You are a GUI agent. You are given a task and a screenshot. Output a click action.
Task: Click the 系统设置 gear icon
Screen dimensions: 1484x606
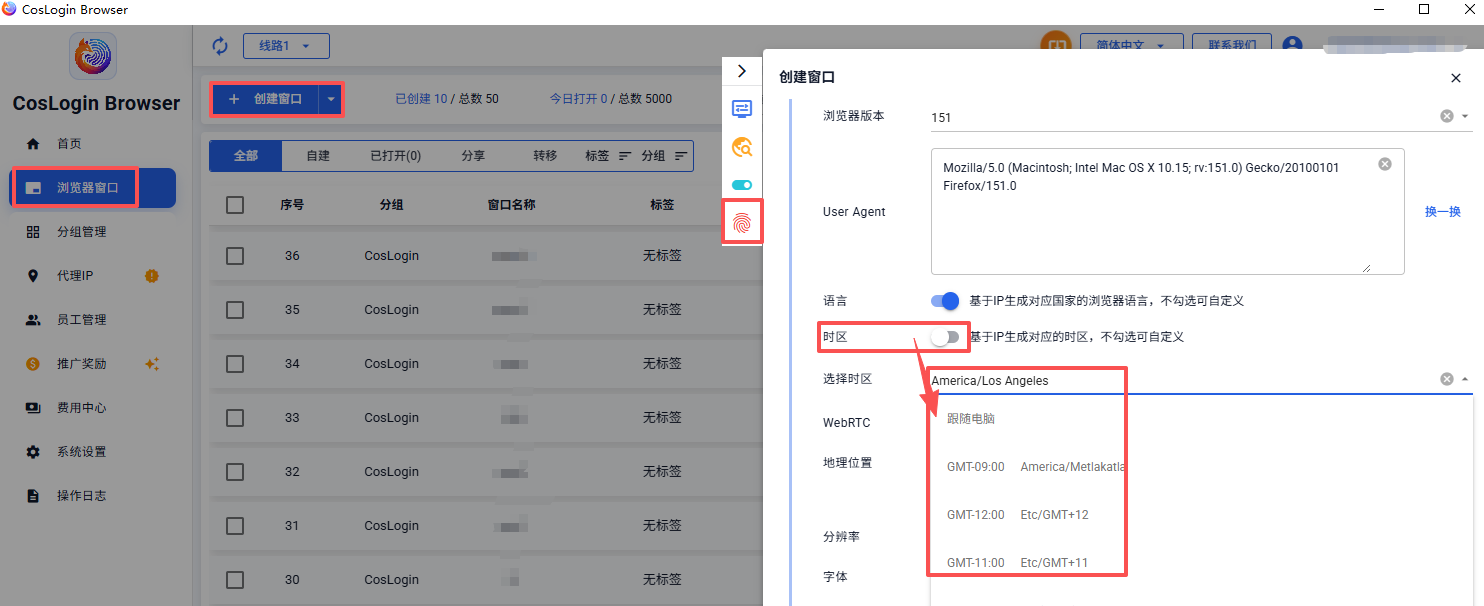pos(33,452)
